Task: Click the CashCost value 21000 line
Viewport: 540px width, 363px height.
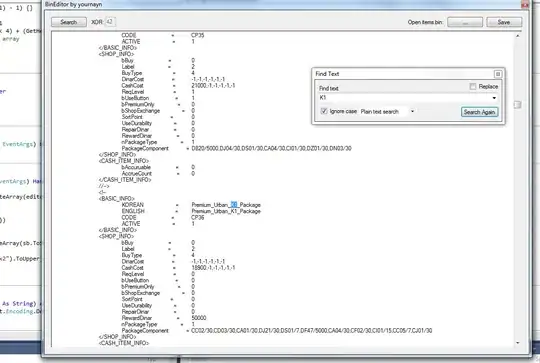Action: click(x=213, y=85)
